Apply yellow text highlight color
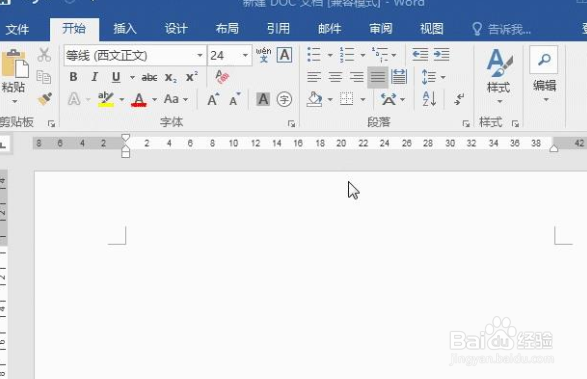The height and width of the screenshot is (379, 587). coord(106,99)
